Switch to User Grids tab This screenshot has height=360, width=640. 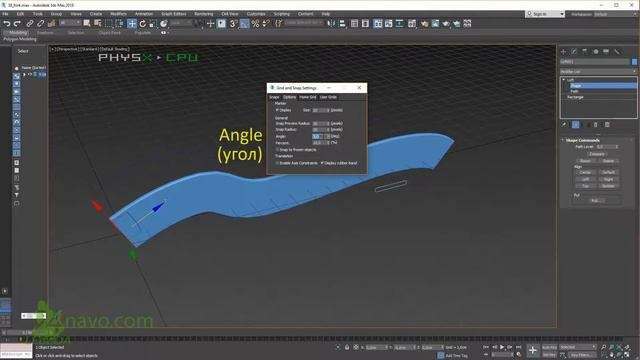[x=328, y=97]
